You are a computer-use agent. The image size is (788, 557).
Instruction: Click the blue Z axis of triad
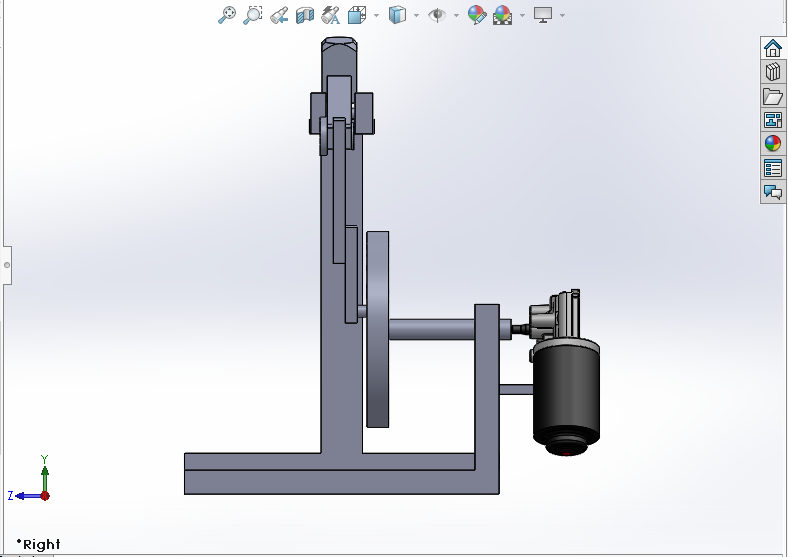pos(29,496)
